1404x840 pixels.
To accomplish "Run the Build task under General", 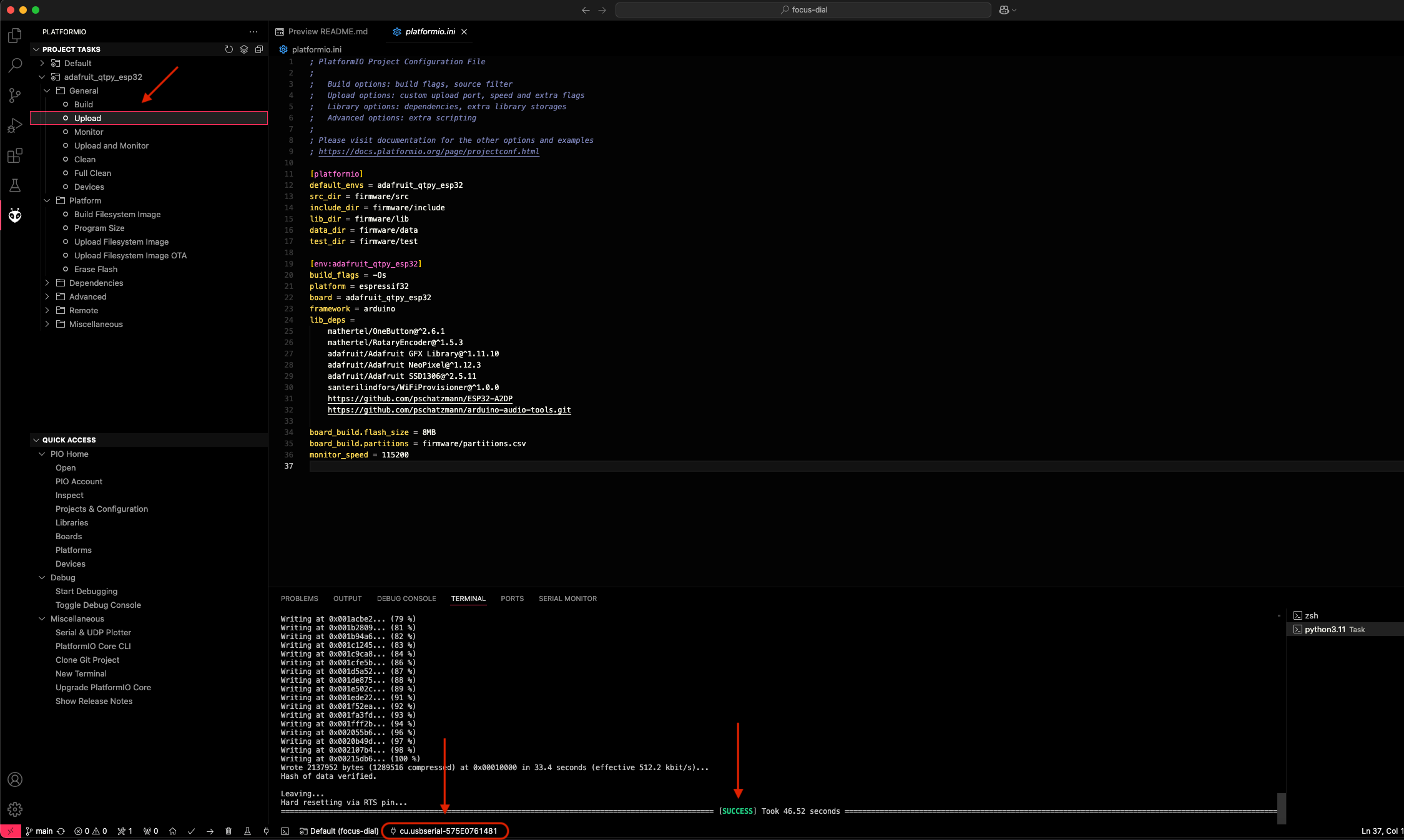I will pyautogui.click(x=149, y=104).
